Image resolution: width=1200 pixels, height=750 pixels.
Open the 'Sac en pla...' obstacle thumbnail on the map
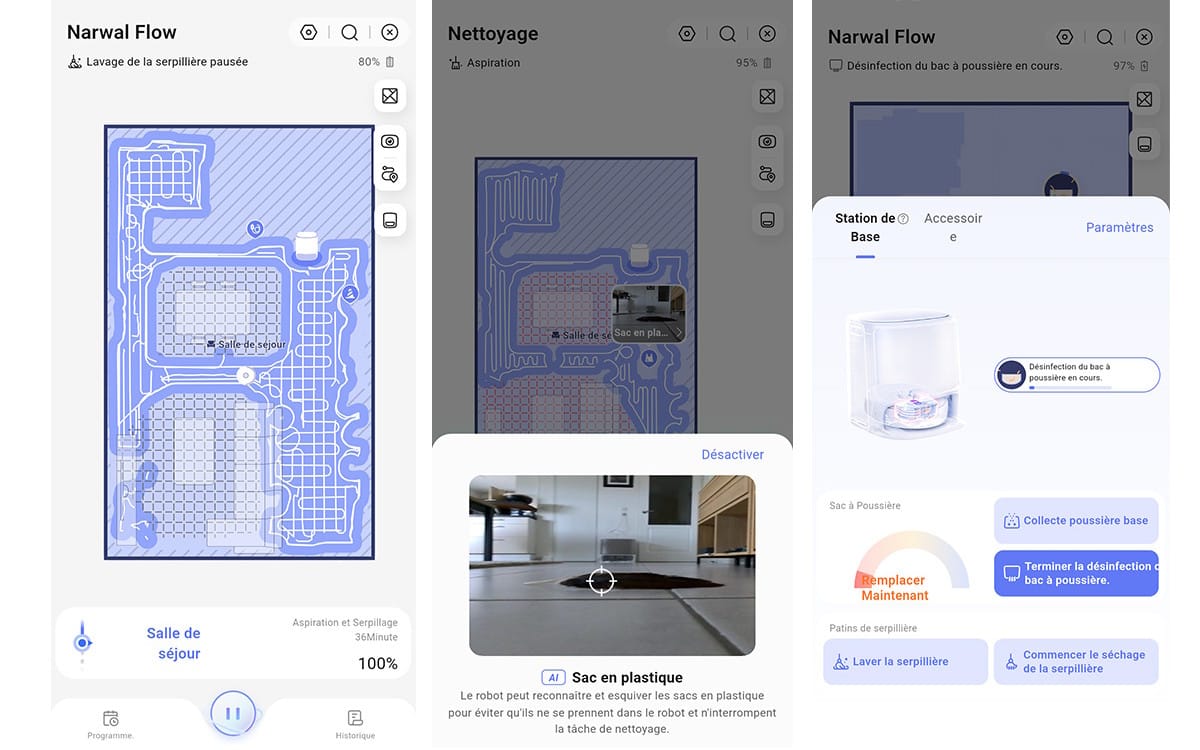pyautogui.click(x=648, y=314)
